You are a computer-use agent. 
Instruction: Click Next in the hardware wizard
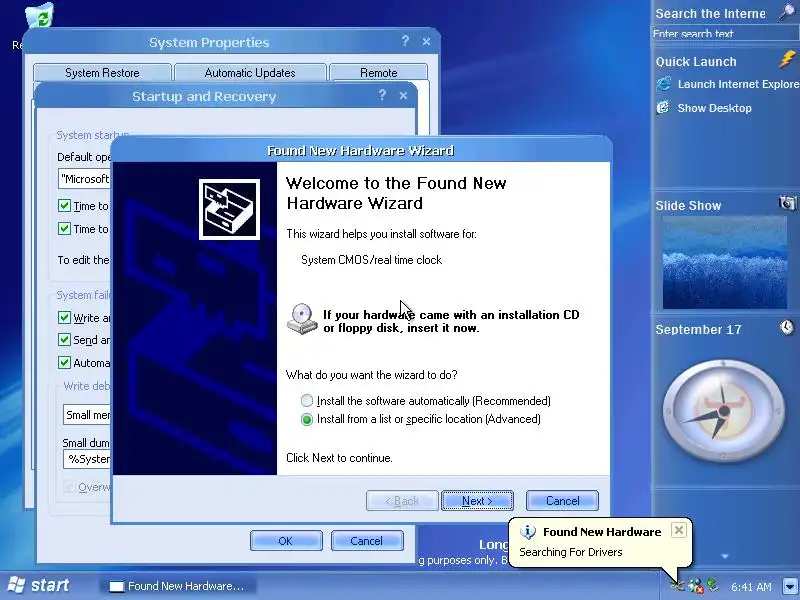coord(477,501)
